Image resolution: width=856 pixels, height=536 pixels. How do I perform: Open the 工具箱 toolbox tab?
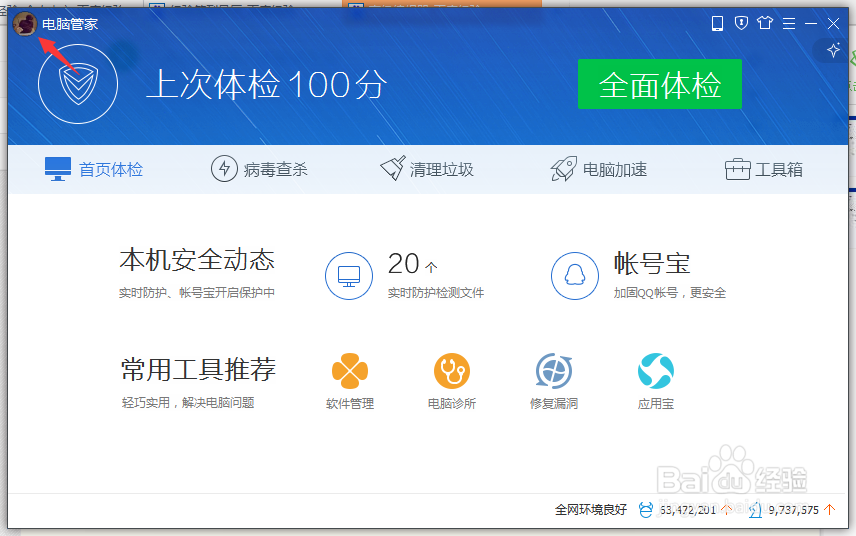coord(764,169)
